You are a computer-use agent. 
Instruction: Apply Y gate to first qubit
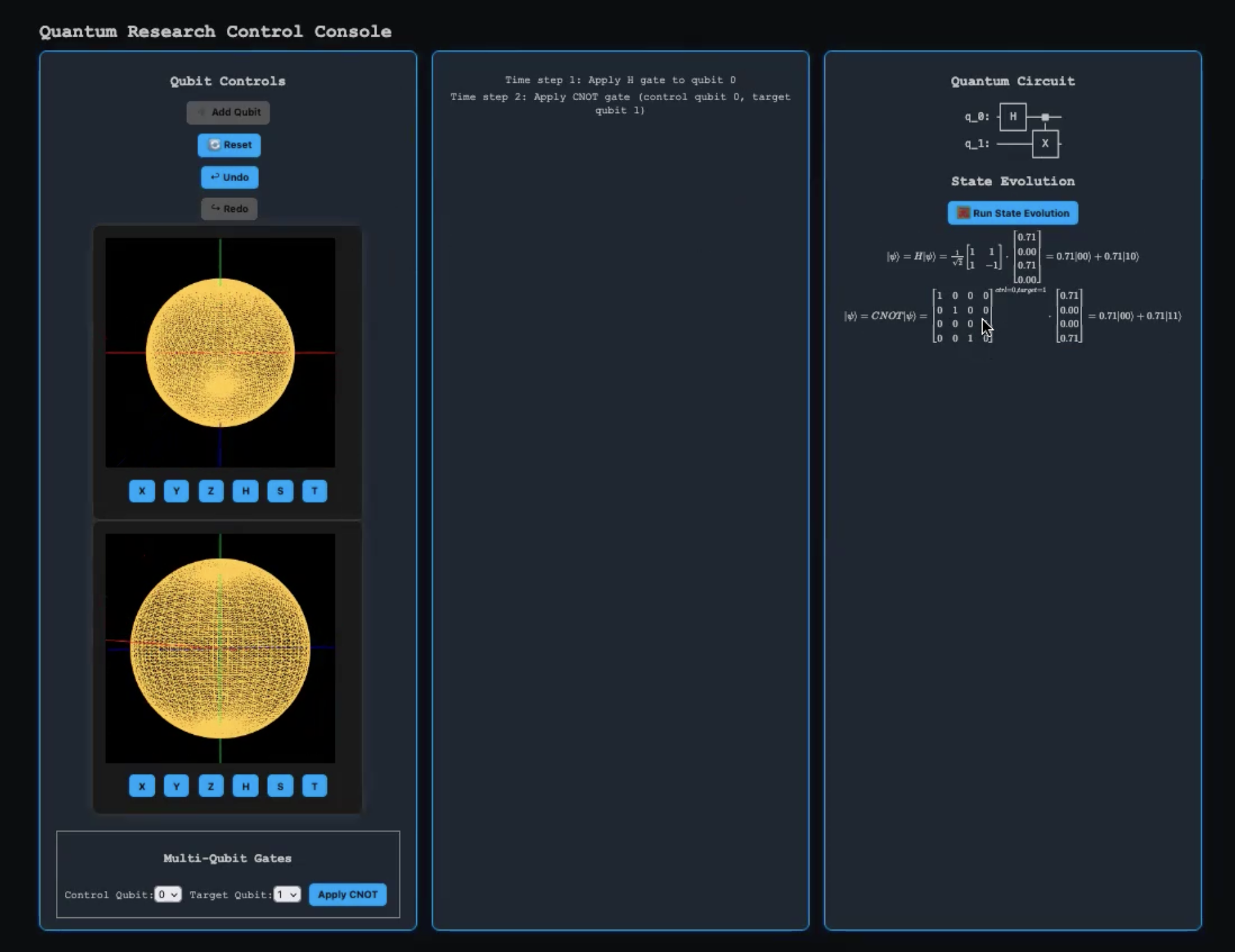pyautogui.click(x=176, y=491)
